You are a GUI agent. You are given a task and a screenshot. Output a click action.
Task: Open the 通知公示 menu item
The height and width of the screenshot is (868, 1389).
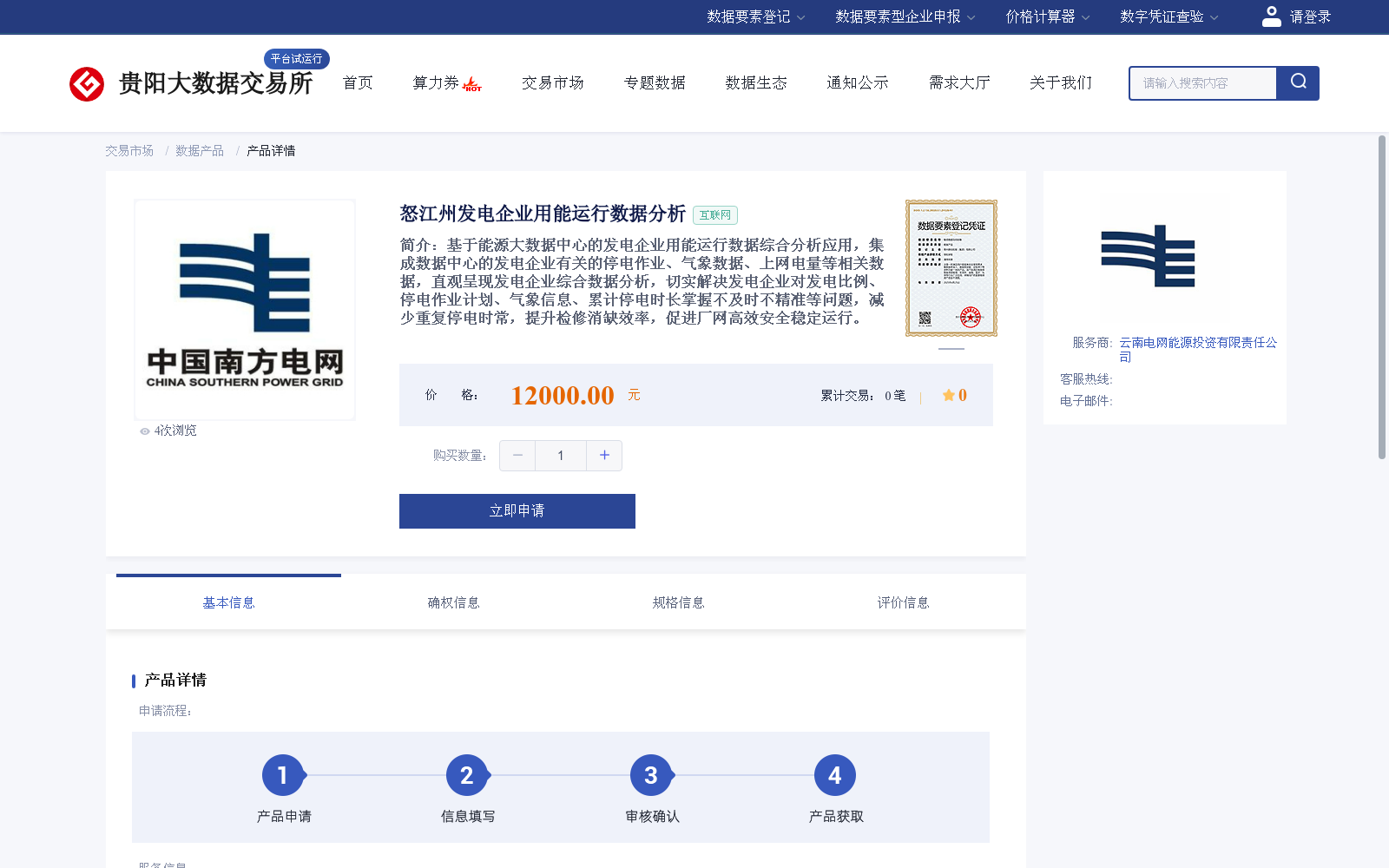pos(858,82)
